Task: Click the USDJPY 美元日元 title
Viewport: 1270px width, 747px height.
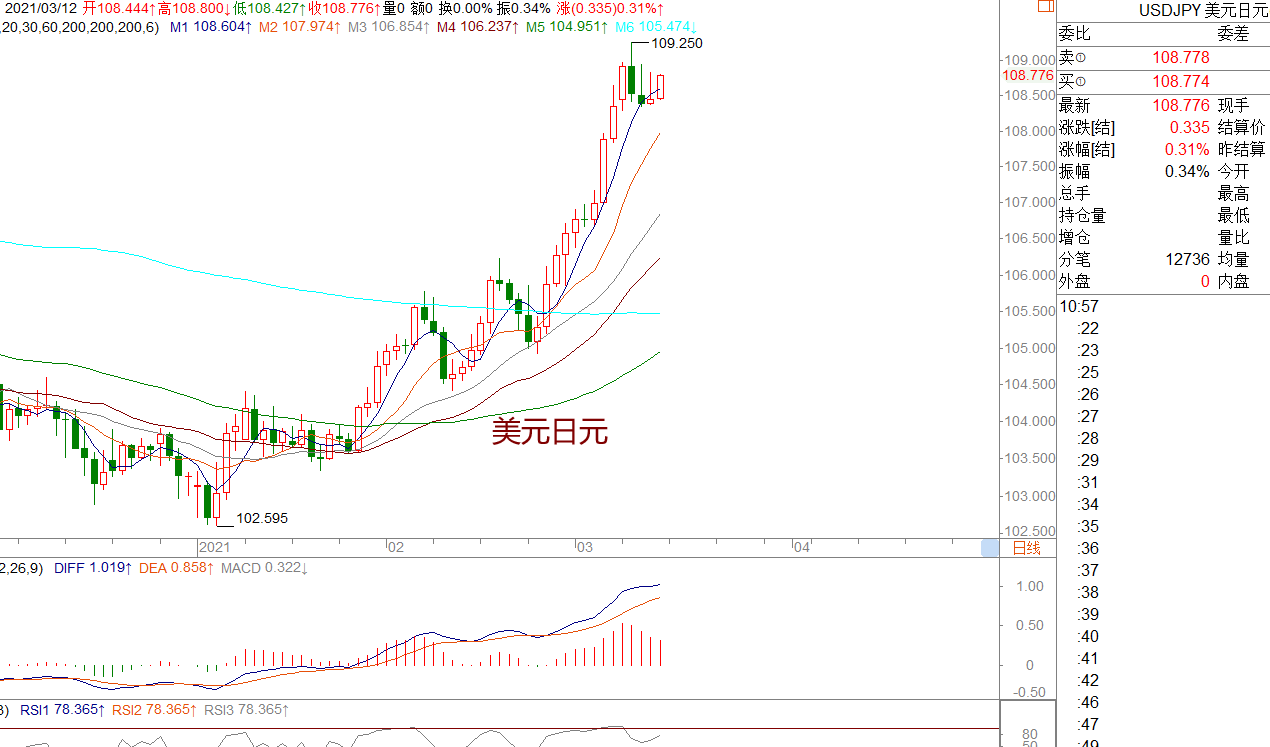Action: tap(1203, 10)
